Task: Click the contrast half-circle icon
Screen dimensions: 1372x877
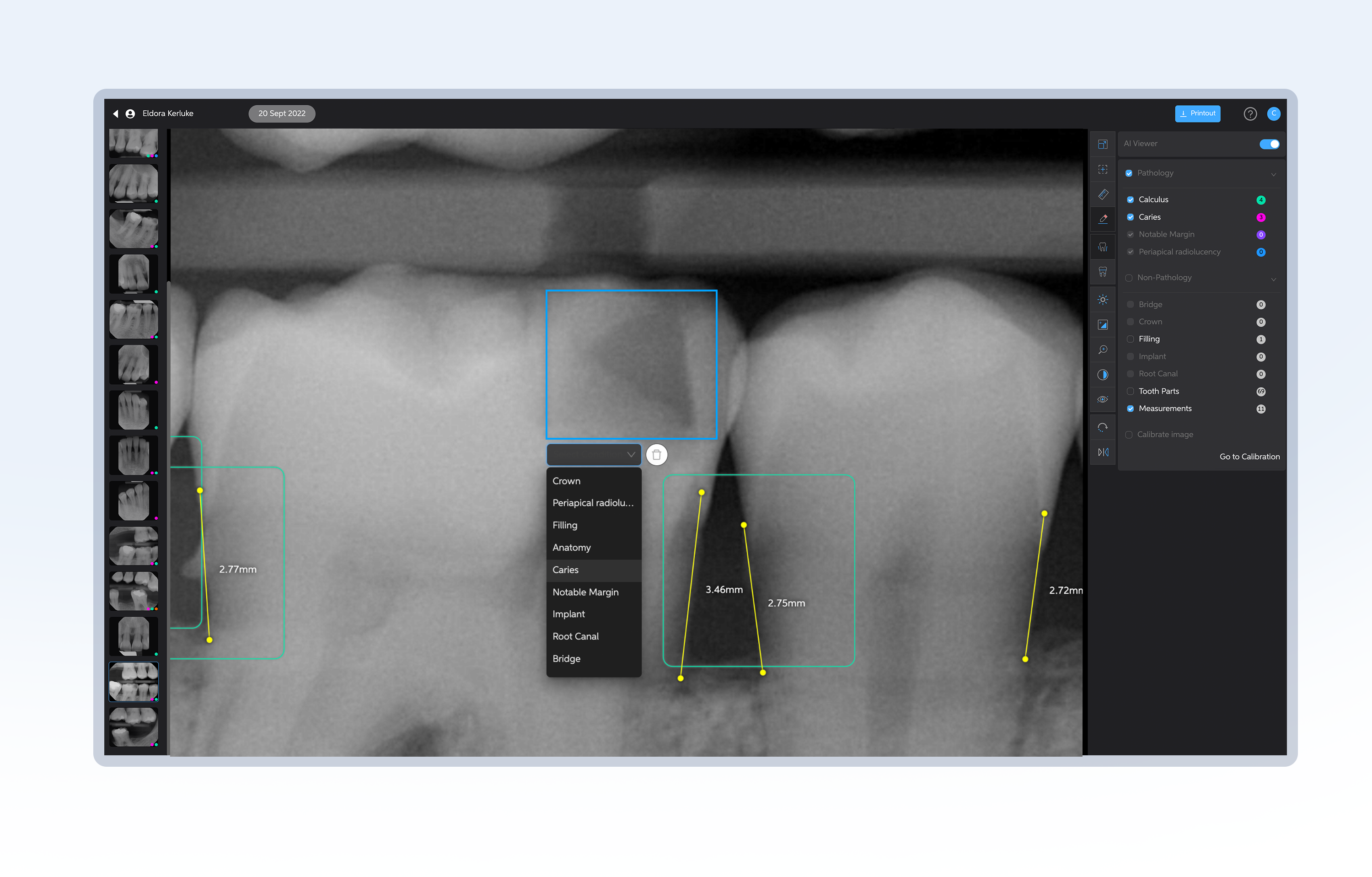Action: pos(1103,374)
